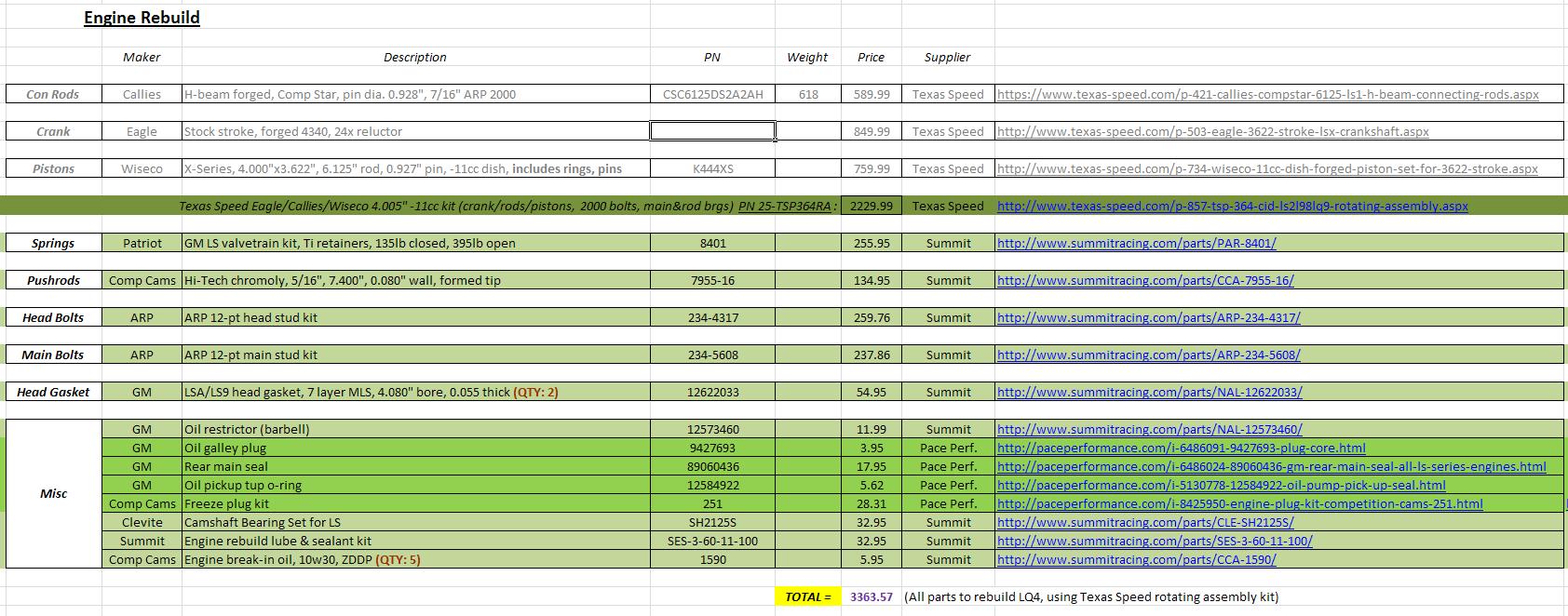Select the H-beam forged Comp Star description
The height and width of the screenshot is (616, 1568).
tap(415, 94)
